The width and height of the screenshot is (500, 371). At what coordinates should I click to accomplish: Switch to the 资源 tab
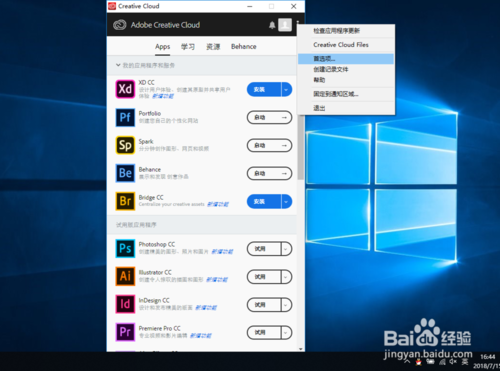pos(213,47)
